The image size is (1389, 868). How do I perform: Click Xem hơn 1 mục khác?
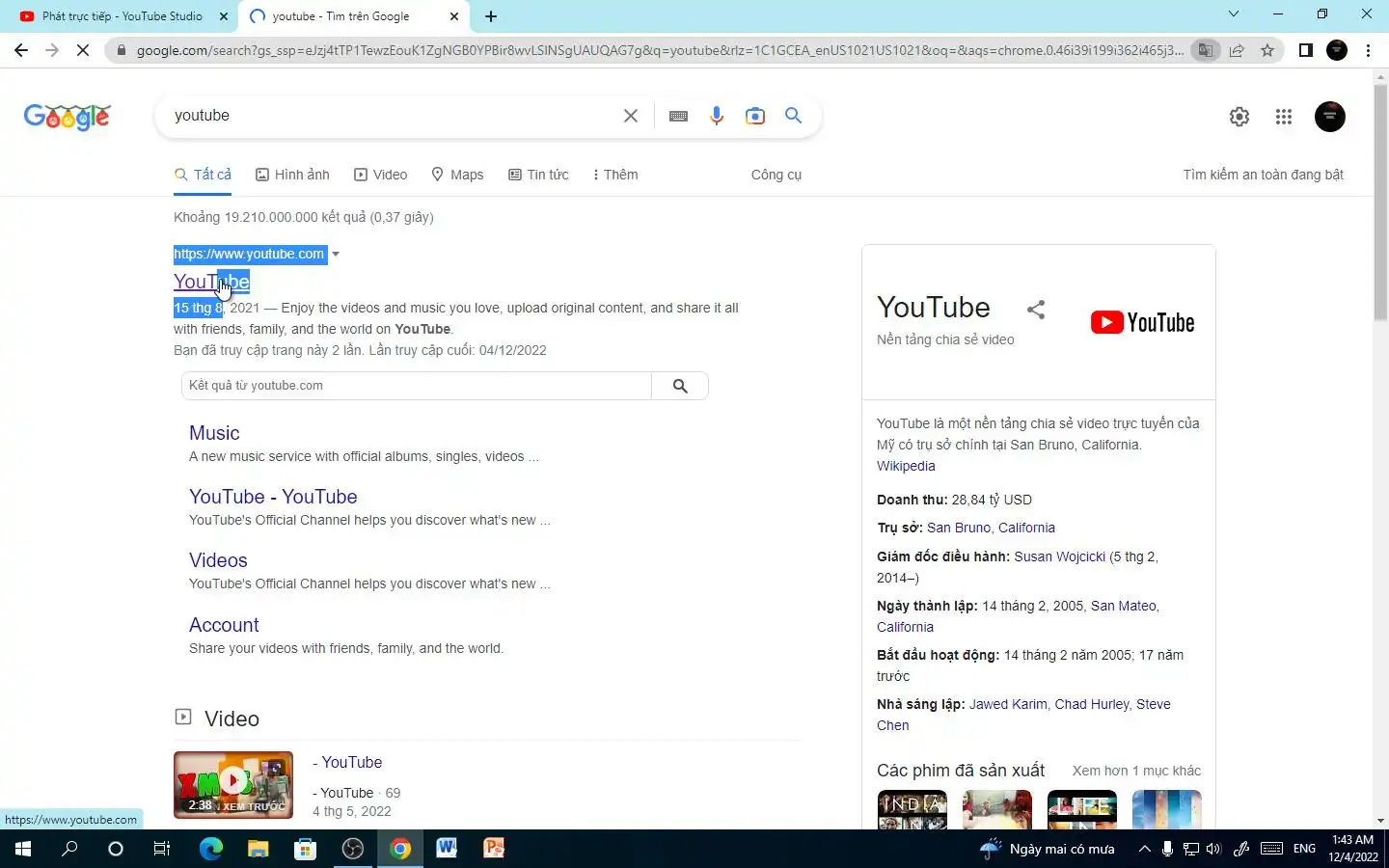1136,771
